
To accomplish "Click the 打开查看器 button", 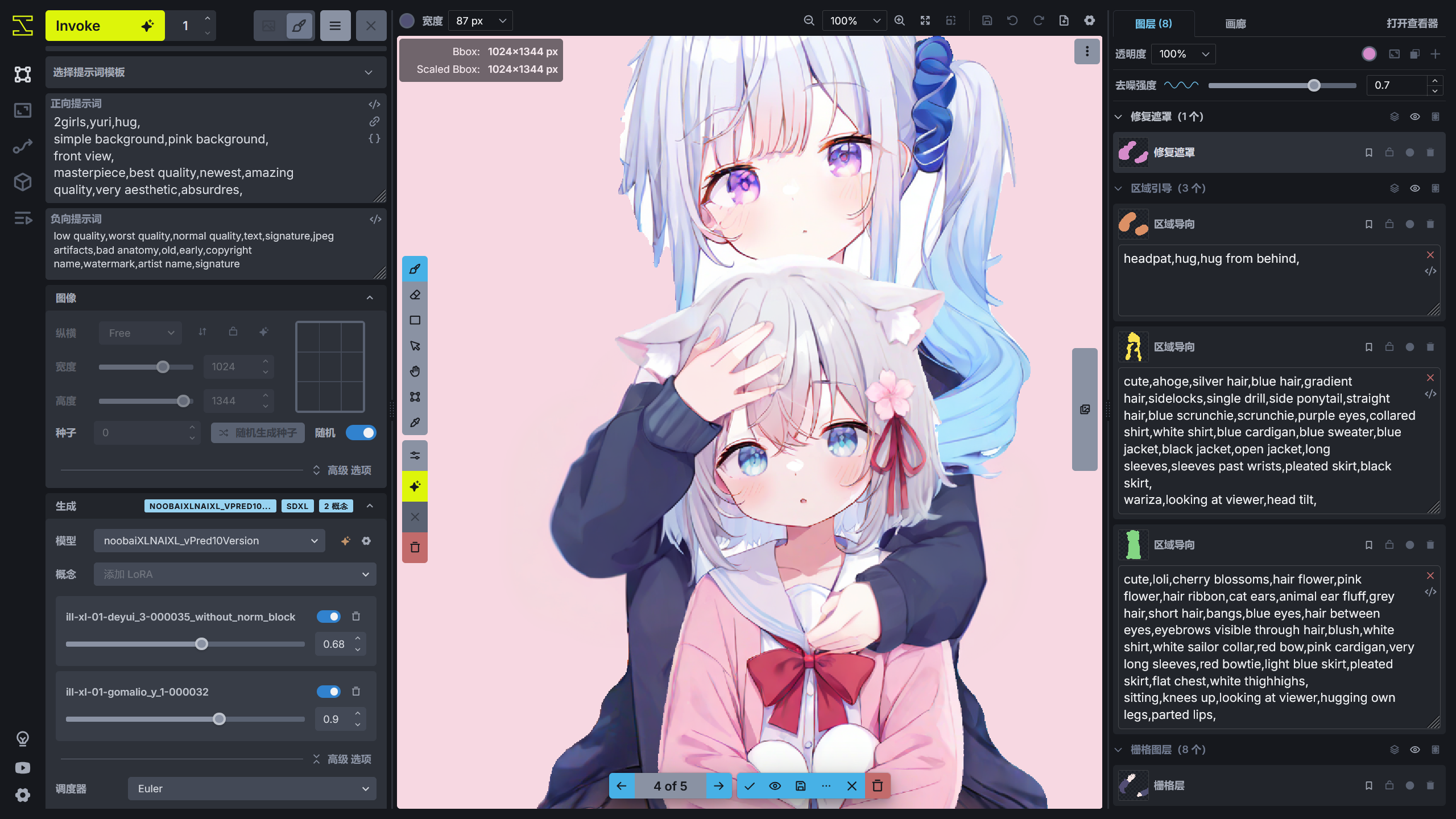I will (1412, 24).
